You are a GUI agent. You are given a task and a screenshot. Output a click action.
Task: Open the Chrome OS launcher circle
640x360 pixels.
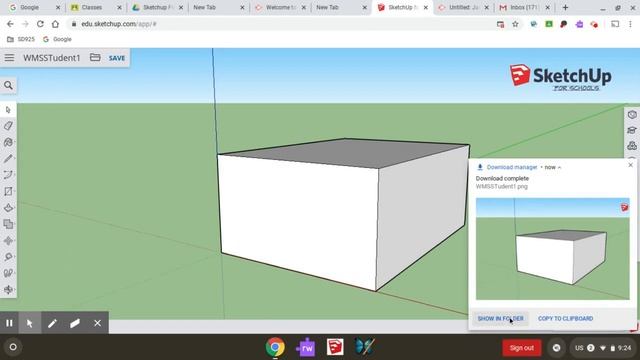(x=13, y=347)
